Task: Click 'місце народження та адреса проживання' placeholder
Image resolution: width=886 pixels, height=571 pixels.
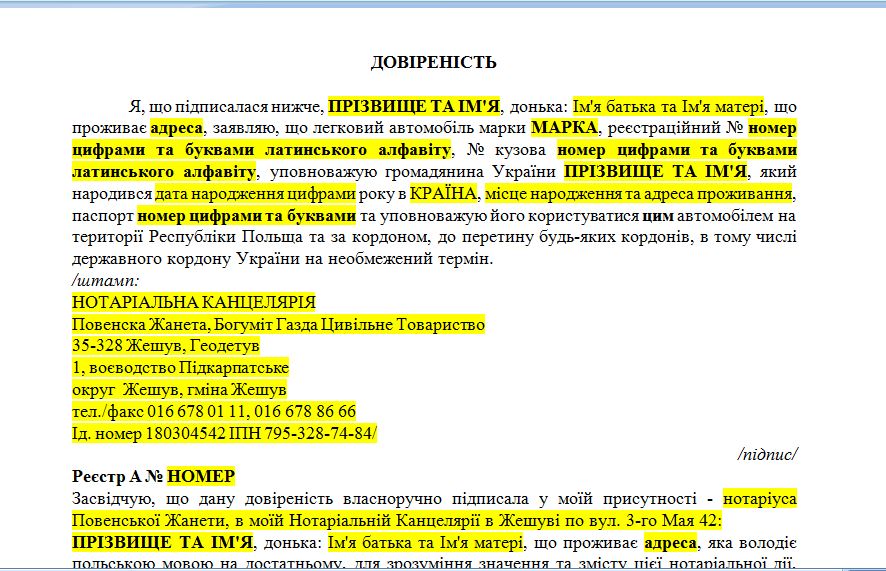Action: [642, 193]
